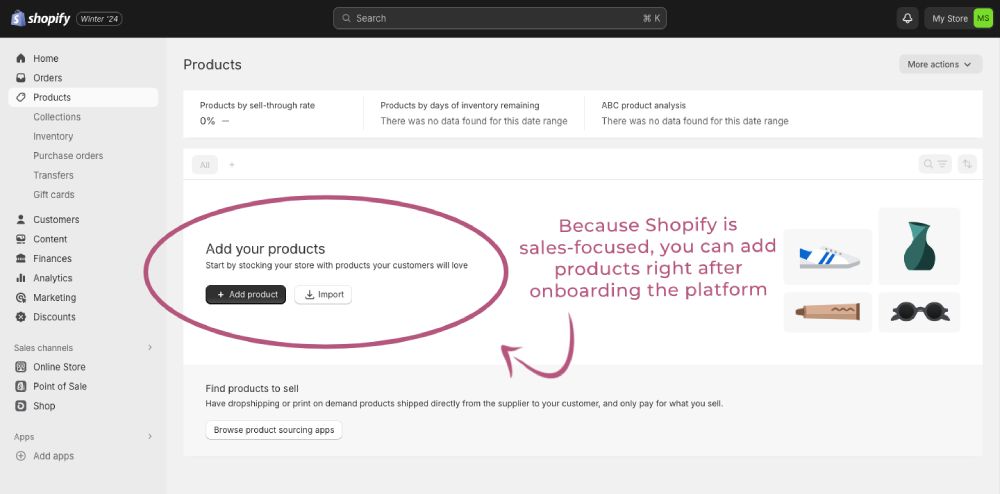This screenshot has width=1000, height=494.
Task: Click the Online Store icon
Action: tap(21, 367)
